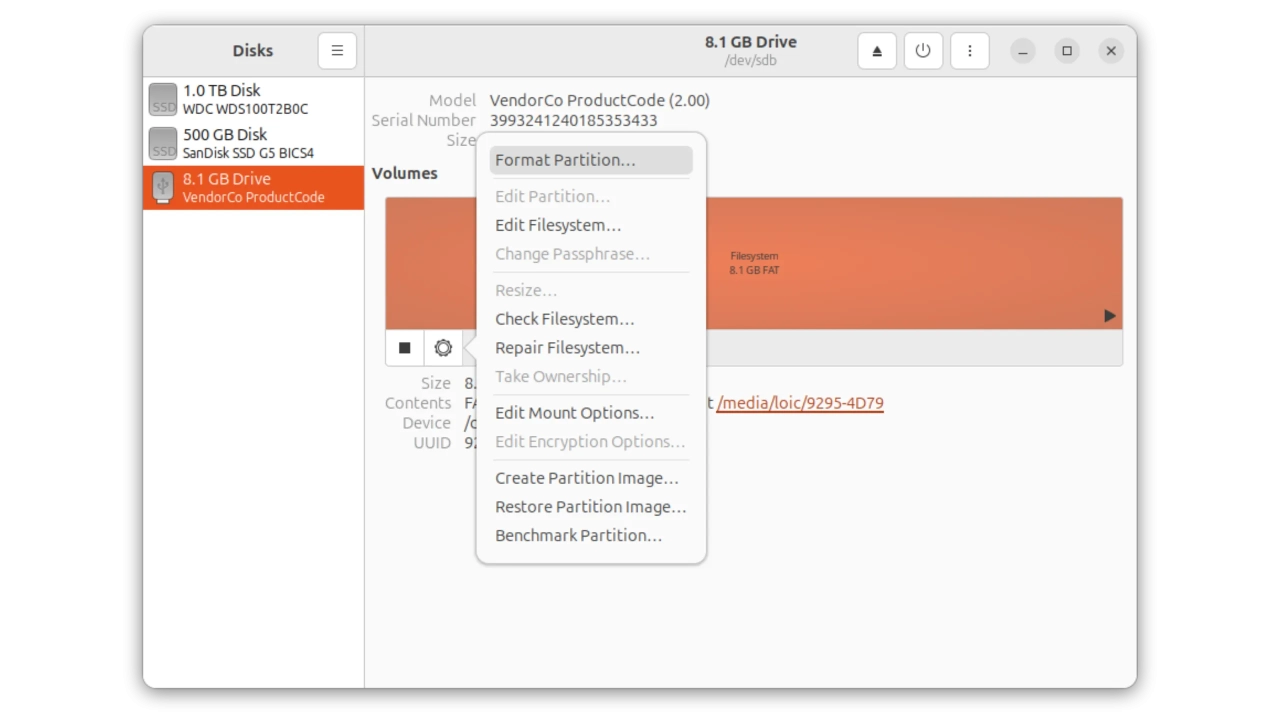
Task: Click the power off drive icon
Action: coord(923,51)
